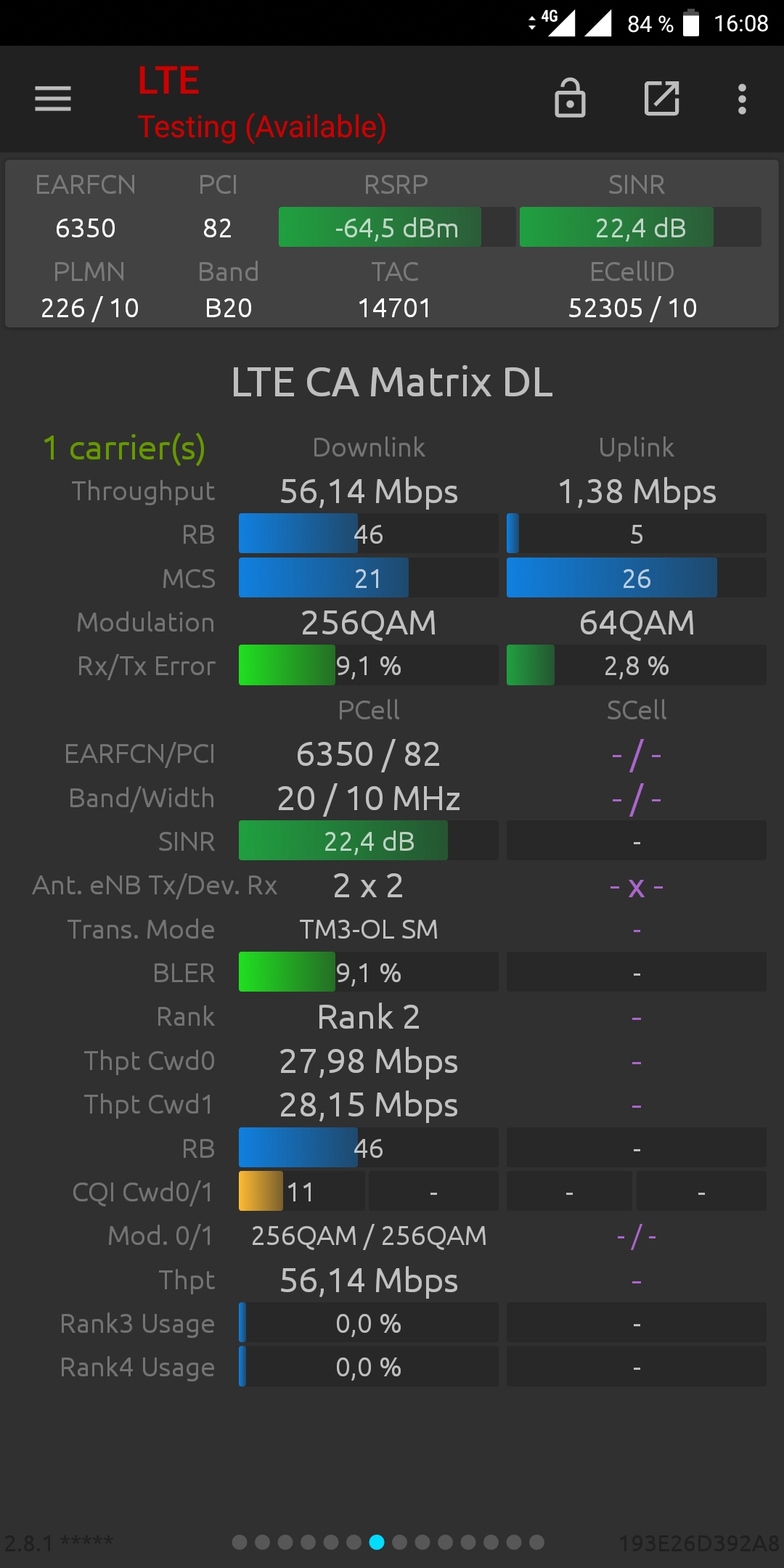Viewport: 784px width, 1568px height.
Task: Tap the top SINR 22,4 dB bar
Action: (x=640, y=227)
